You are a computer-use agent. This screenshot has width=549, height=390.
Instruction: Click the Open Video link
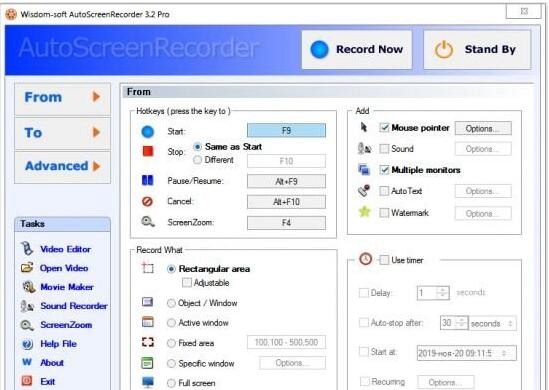[x=64, y=268]
